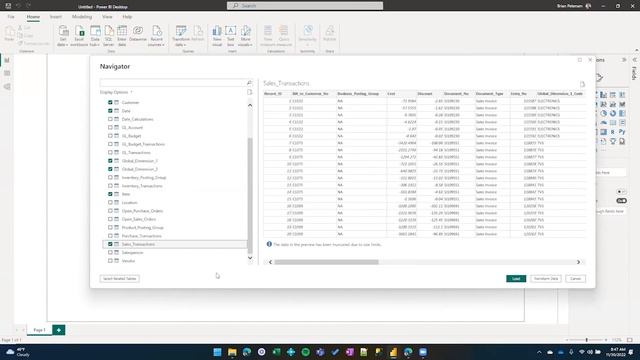
Task: Click the Quick measure ribbon icon
Action: [x=284, y=31]
